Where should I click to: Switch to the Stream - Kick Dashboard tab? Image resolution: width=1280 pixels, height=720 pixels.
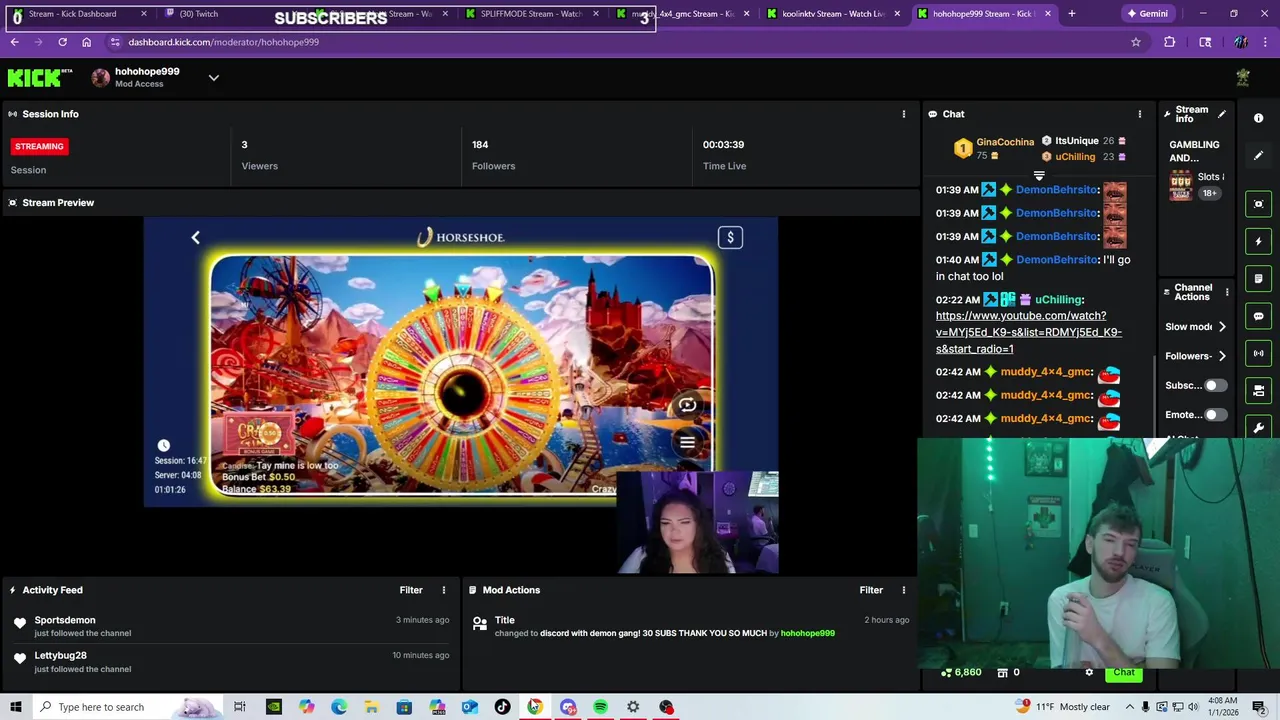pyautogui.click(x=80, y=14)
